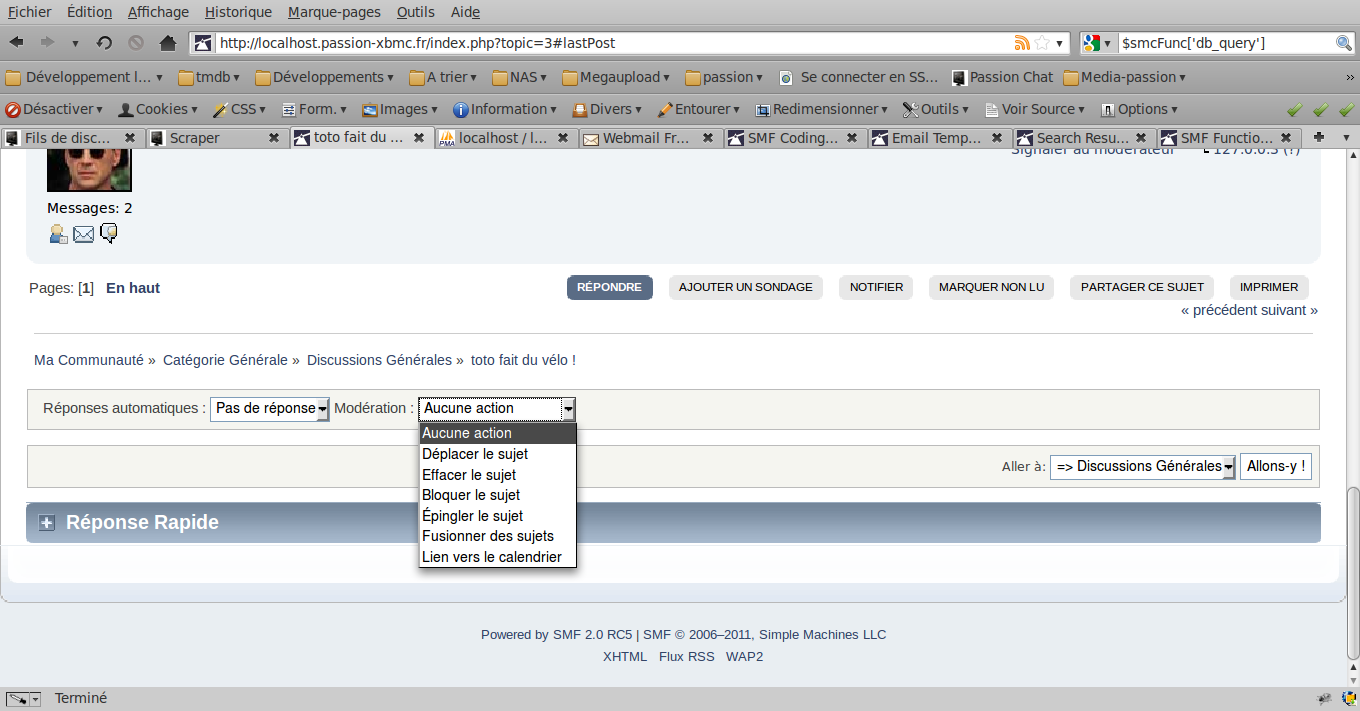
Task: Open the Réponses automatiques dropdown
Action: point(269,409)
